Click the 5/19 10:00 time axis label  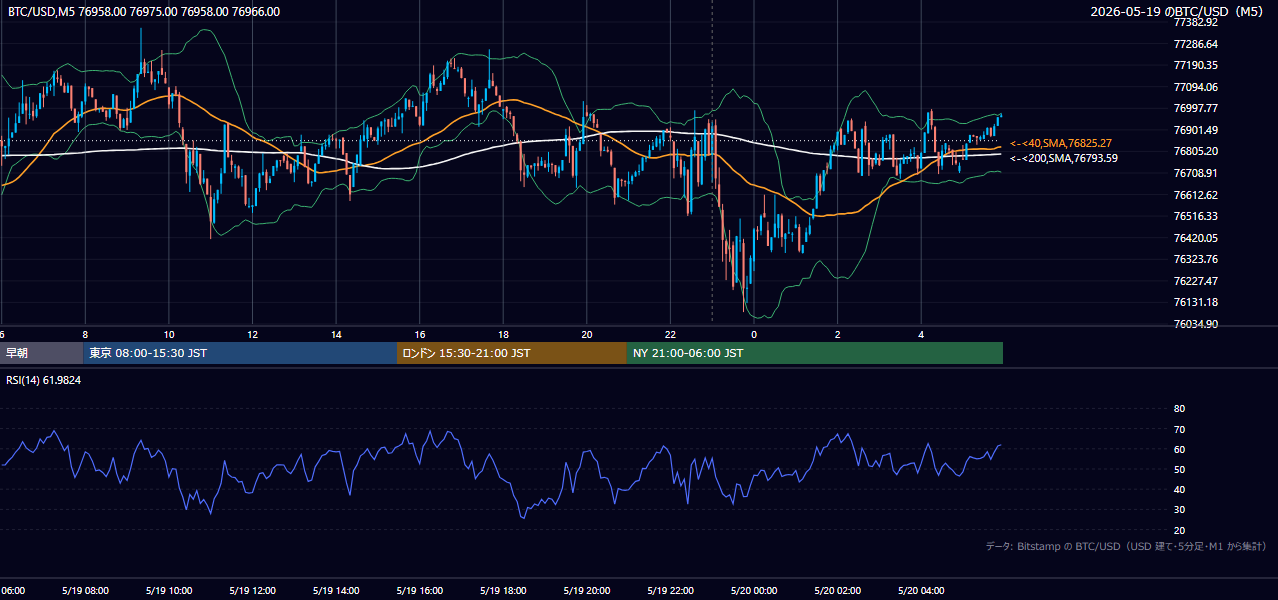pyautogui.click(x=168, y=591)
